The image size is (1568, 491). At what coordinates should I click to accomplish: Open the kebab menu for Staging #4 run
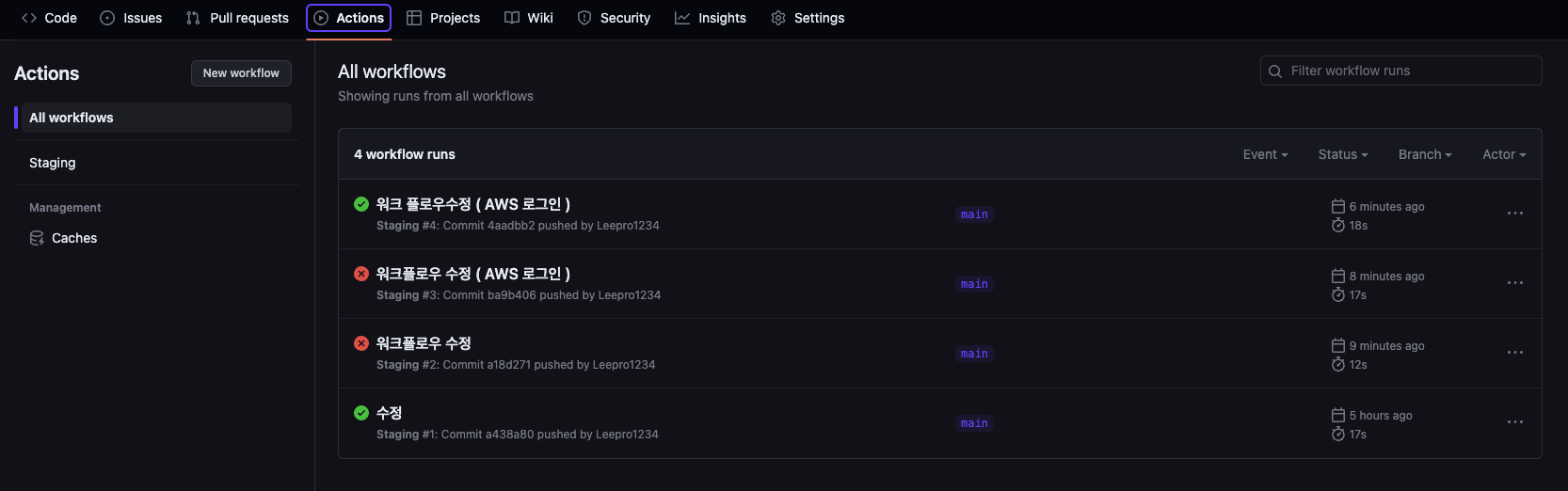pyautogui.click(x=1514, y=214)
